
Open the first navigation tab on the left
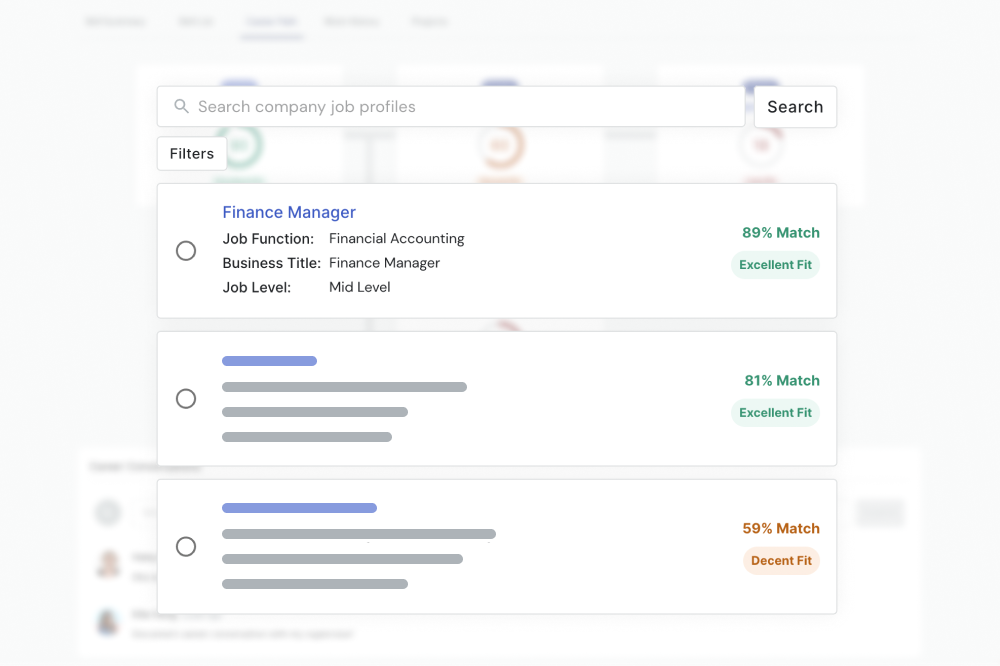point(115,20)
